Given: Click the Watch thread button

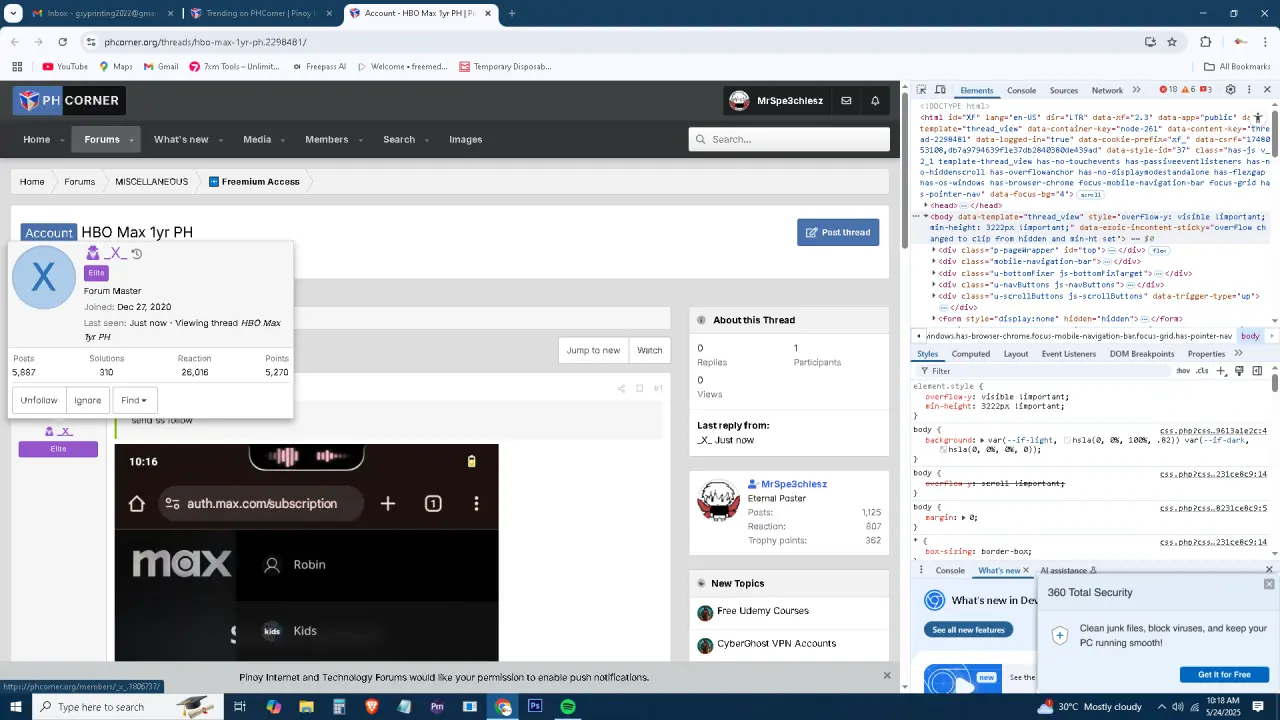Looking at the screenshot, I should pyautogui.click(x=650, y=350).
